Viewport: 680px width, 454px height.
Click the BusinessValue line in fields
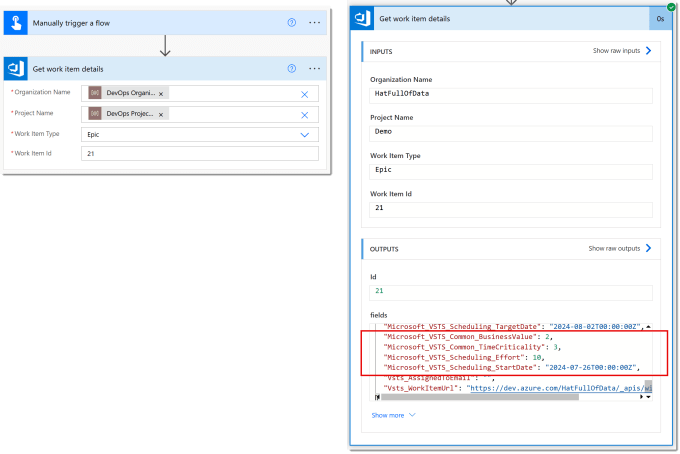(x=468, y=337)
